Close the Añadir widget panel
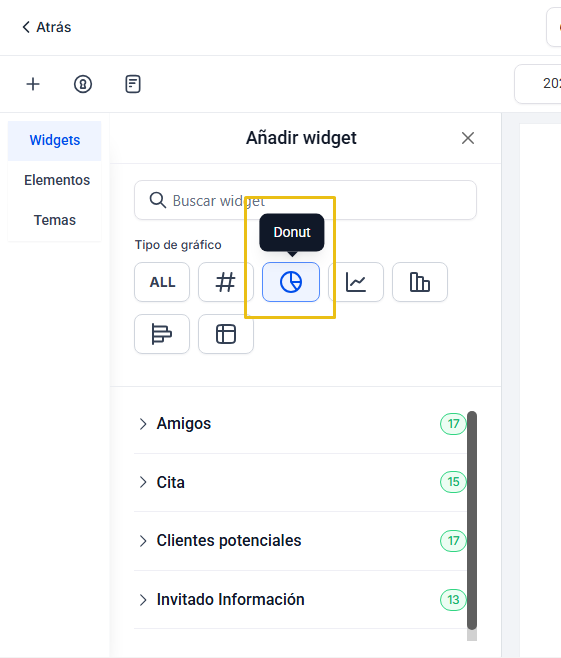Screen dimensions: 561x658 pos(467,138)
